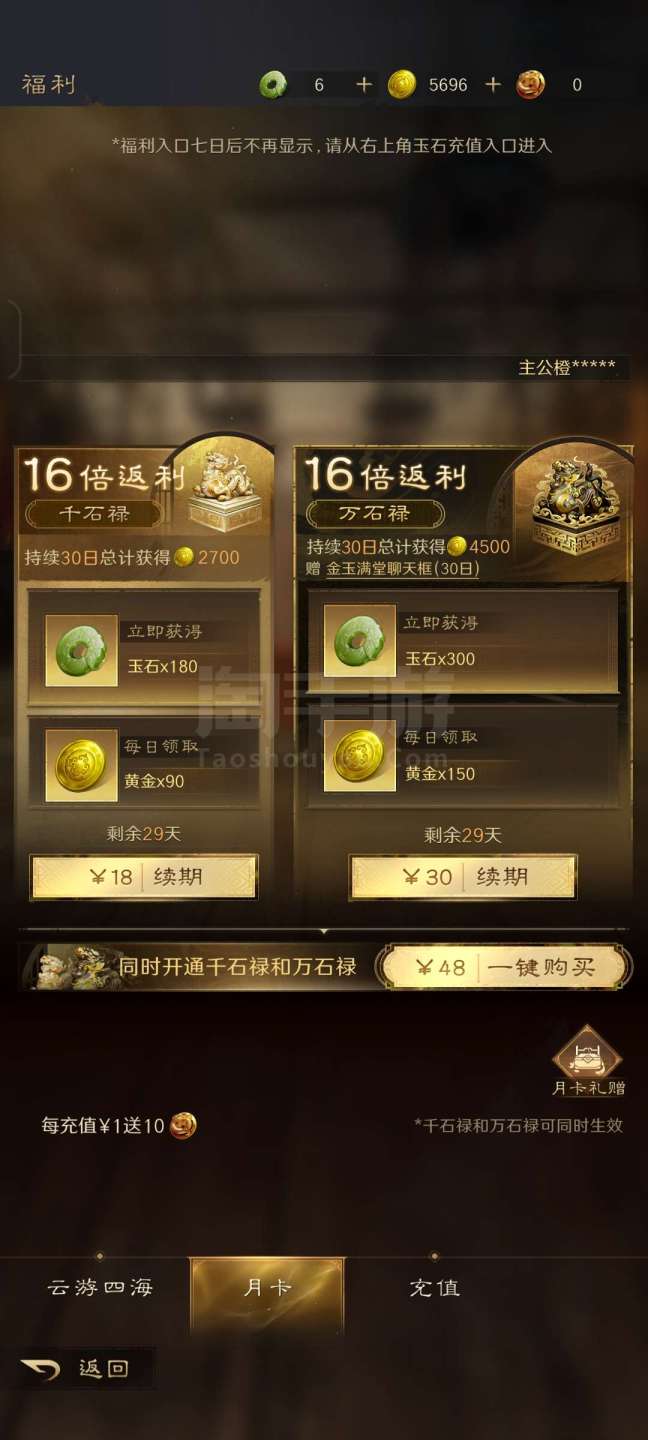The height and width of the screenshot is (1440, 648).
Task: Buy both cards with ¥48 一键购买
Action: [x=505, y=967]
